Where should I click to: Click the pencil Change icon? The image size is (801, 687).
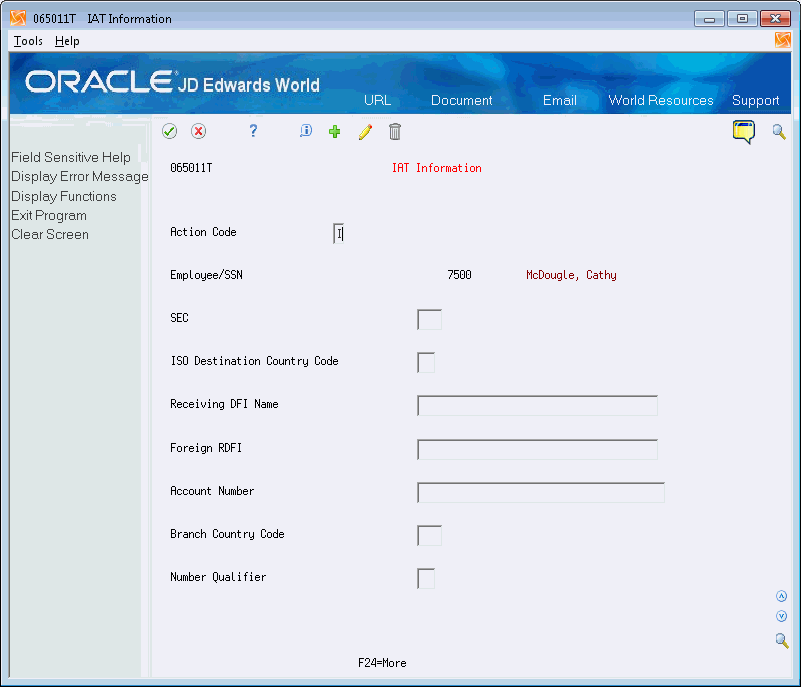[x=365, y=132]
